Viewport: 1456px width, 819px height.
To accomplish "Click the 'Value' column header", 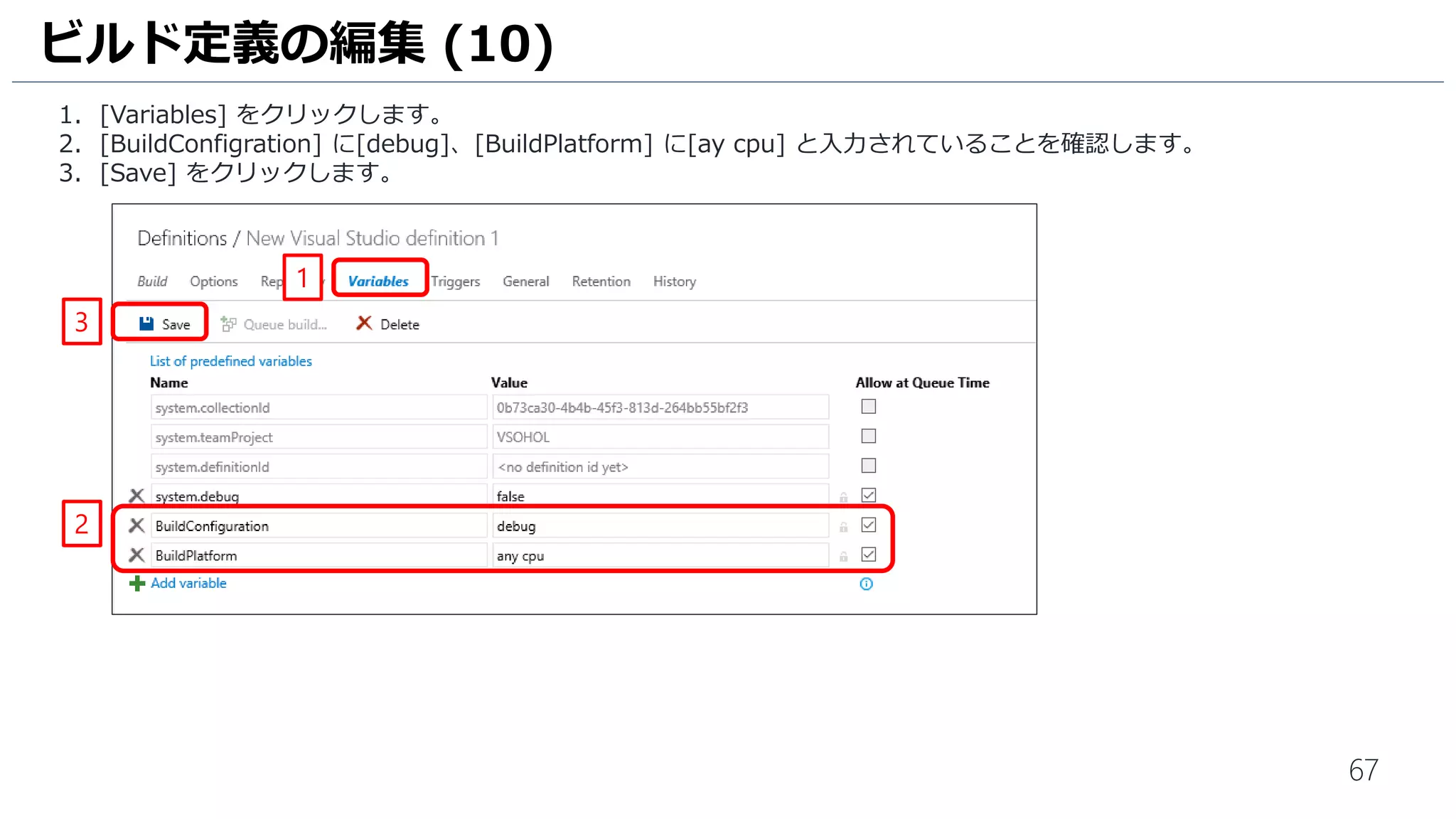I will (x=509, y=382).
